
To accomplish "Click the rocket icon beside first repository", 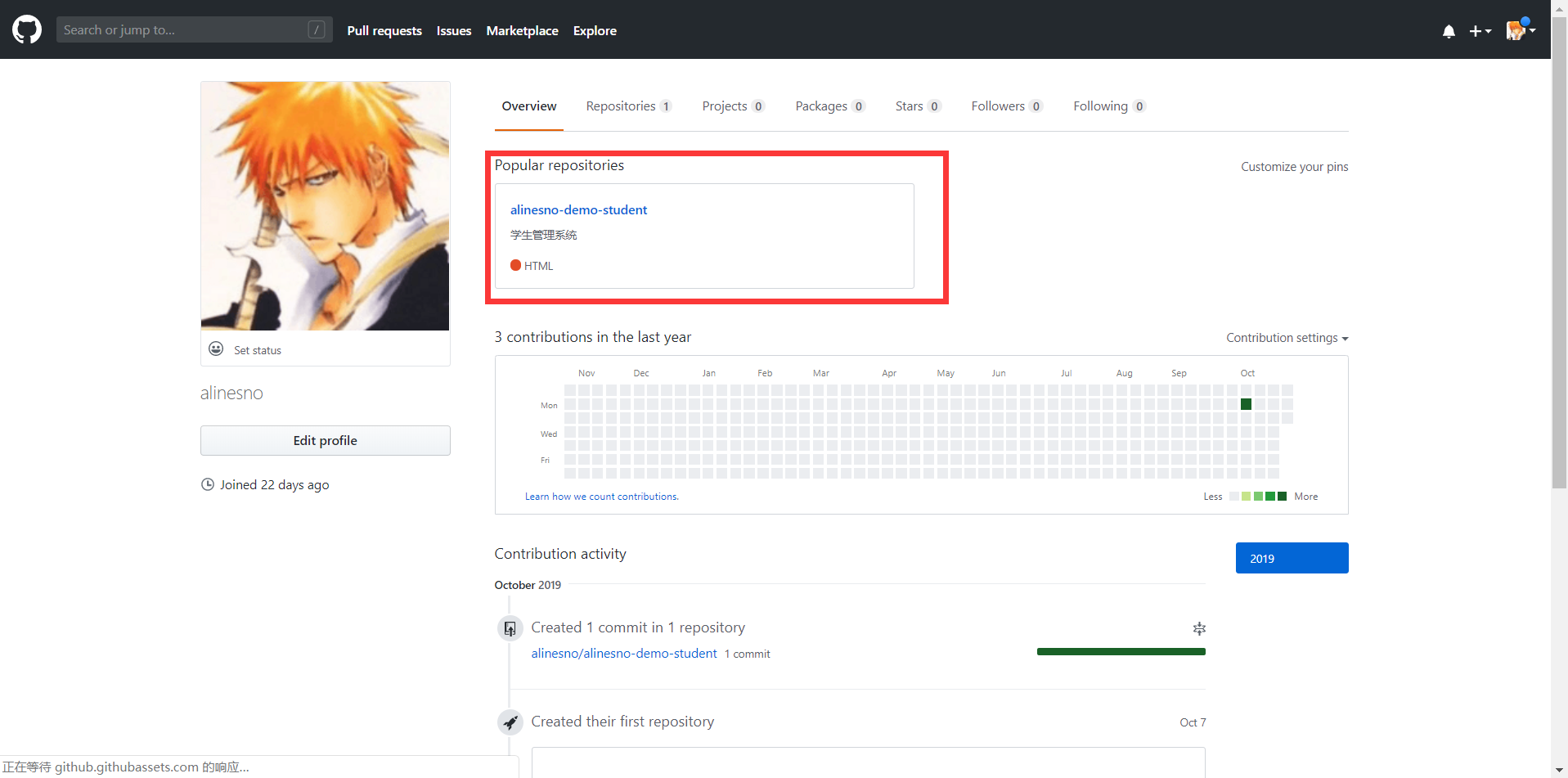I will coord(510,722).
